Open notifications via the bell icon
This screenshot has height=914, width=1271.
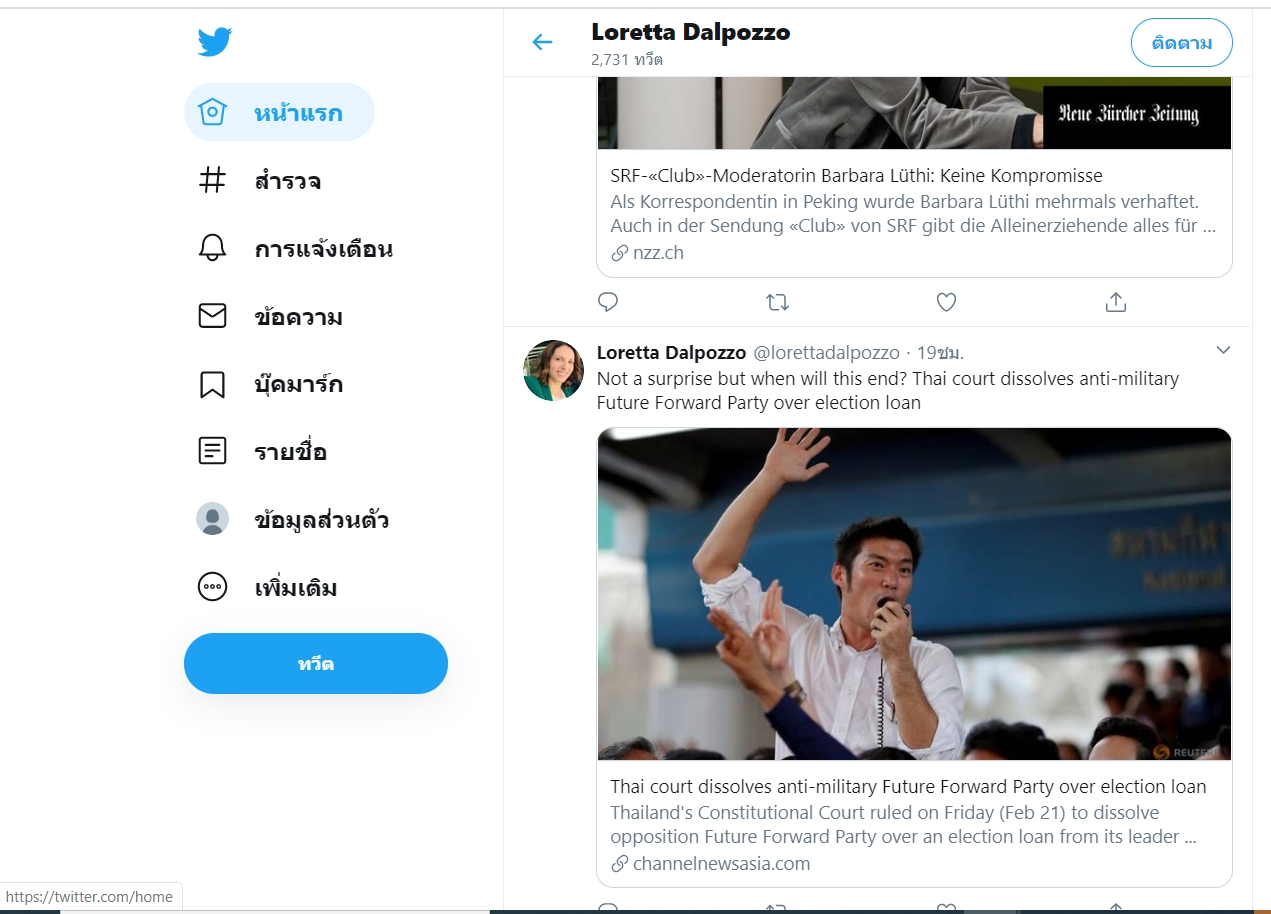[x=212, y=249]
